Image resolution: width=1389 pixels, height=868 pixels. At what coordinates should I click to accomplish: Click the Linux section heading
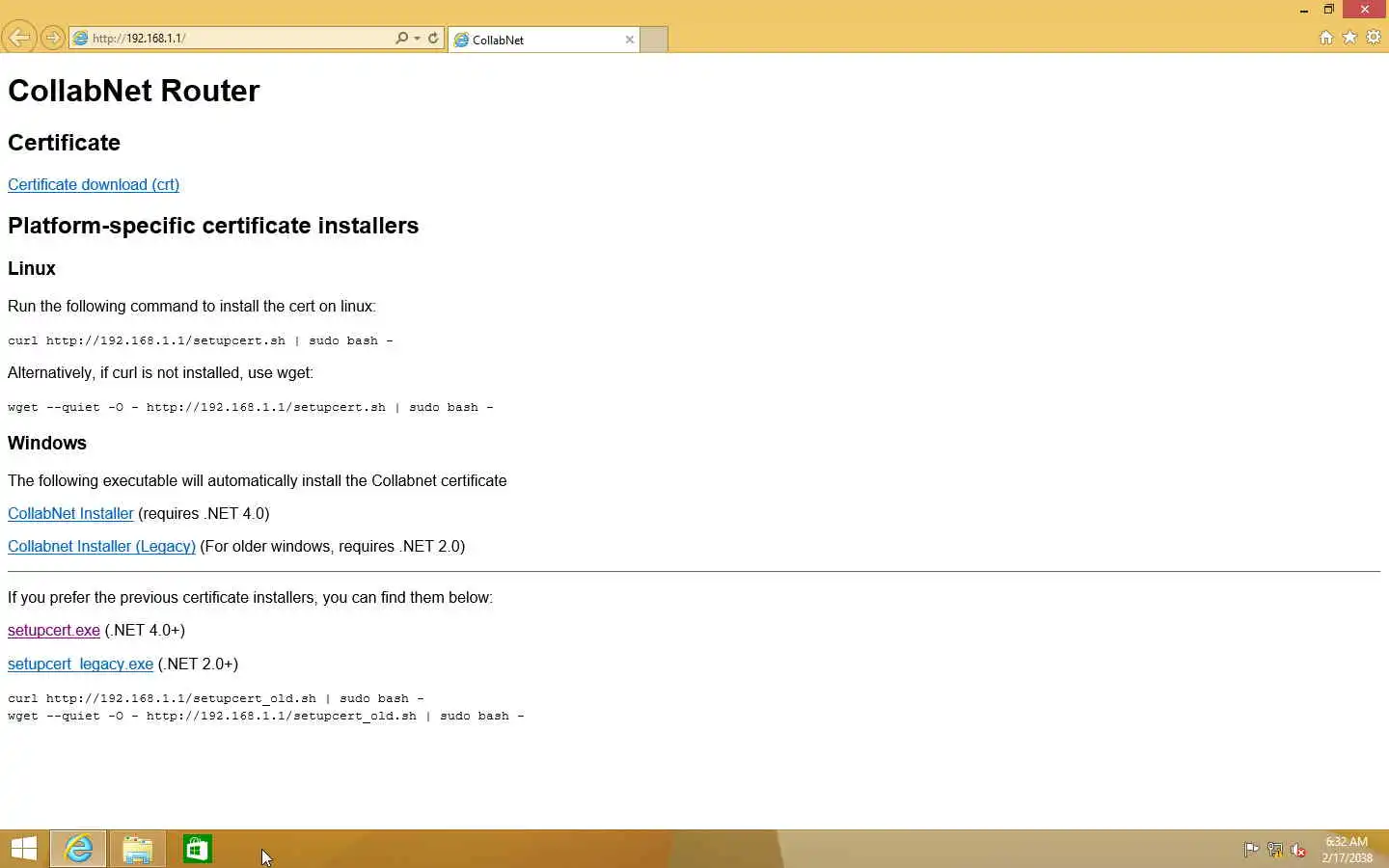pyautogui.click(x=32, y=269)
